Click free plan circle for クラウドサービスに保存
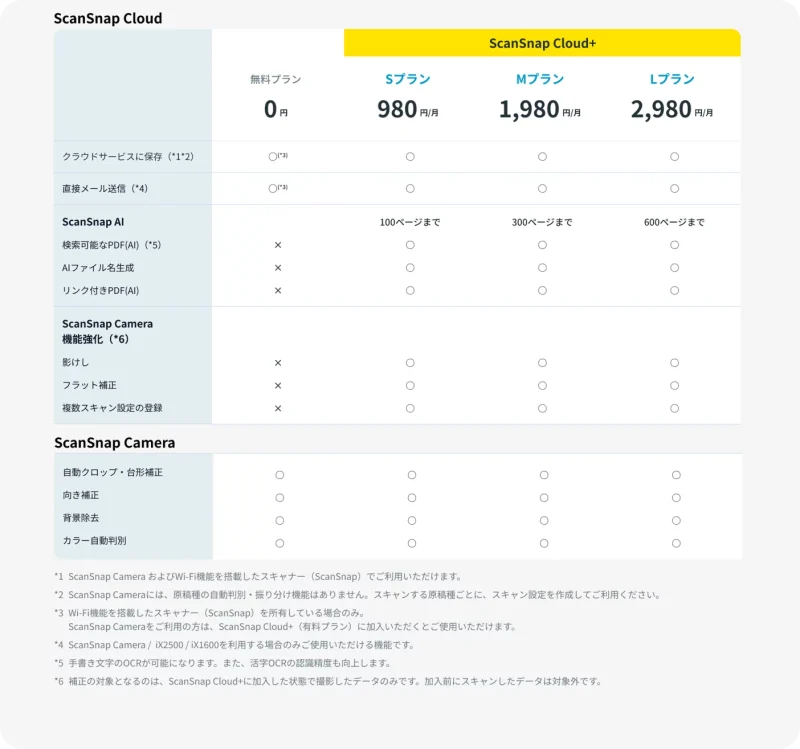 point(273,157)
